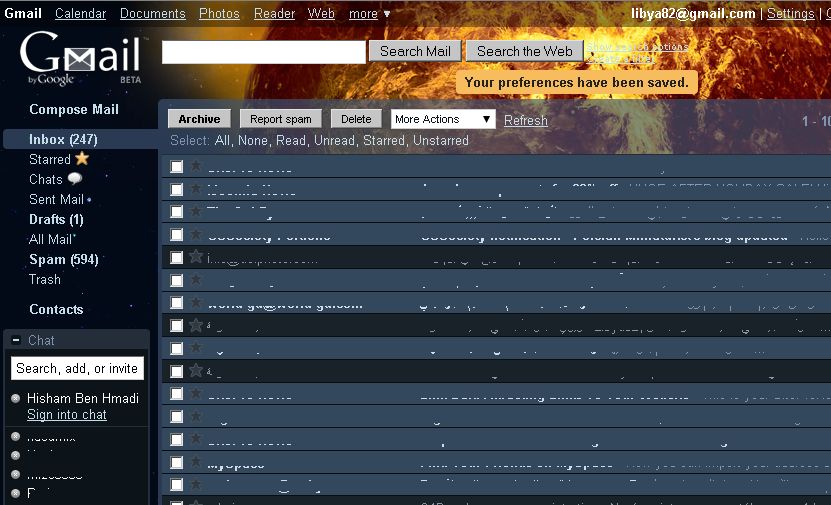This screenshot has width=831, height=505.
Task: Refresh the inbox list
Action: [x=526, y=120]
